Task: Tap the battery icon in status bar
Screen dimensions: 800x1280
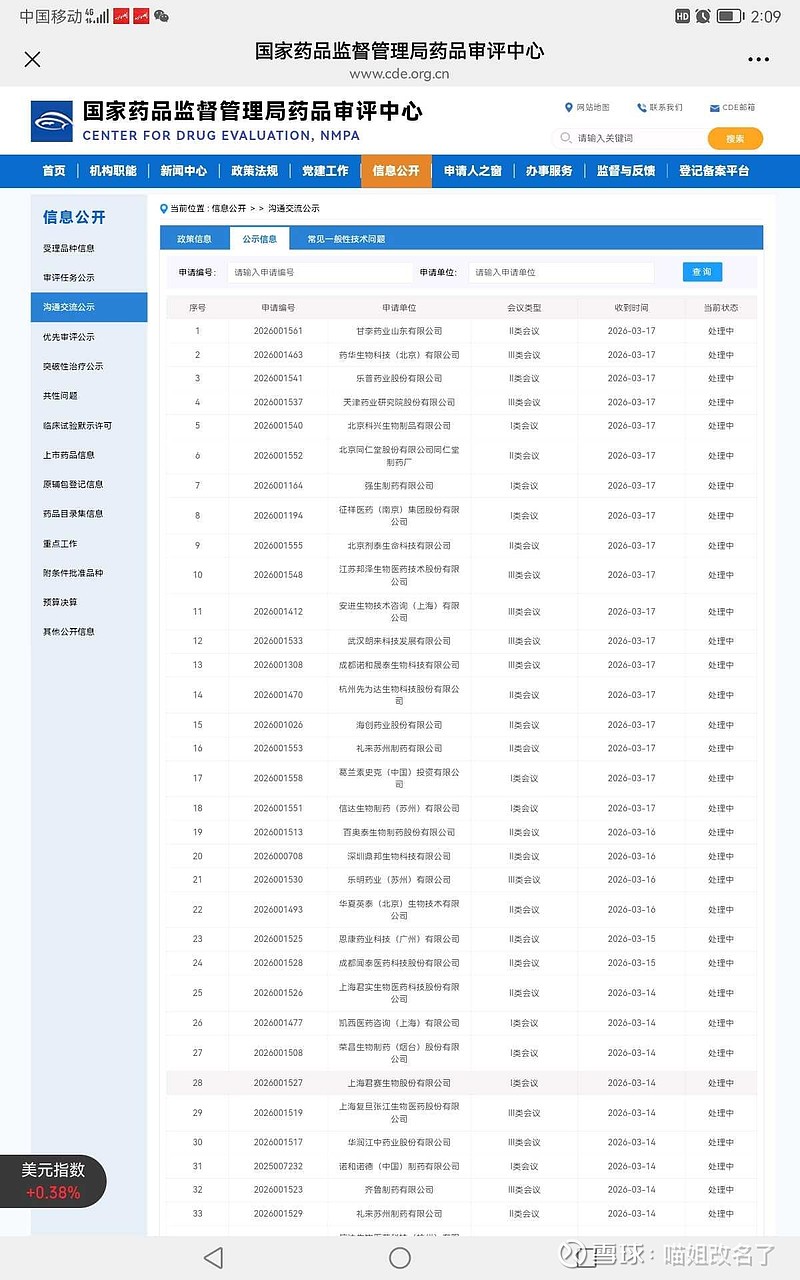Action: point(730,16)
